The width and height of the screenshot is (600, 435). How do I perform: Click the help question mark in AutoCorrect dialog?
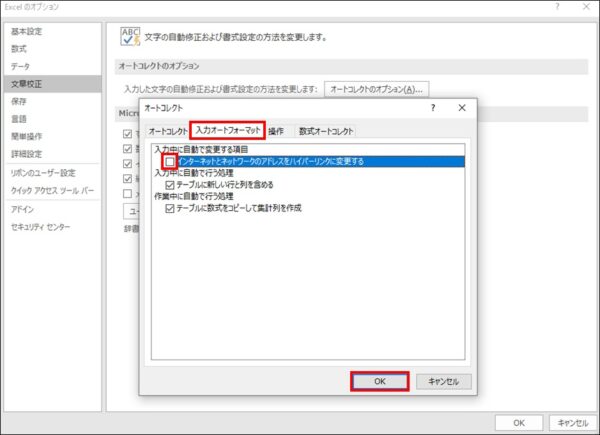click(433, 107)
